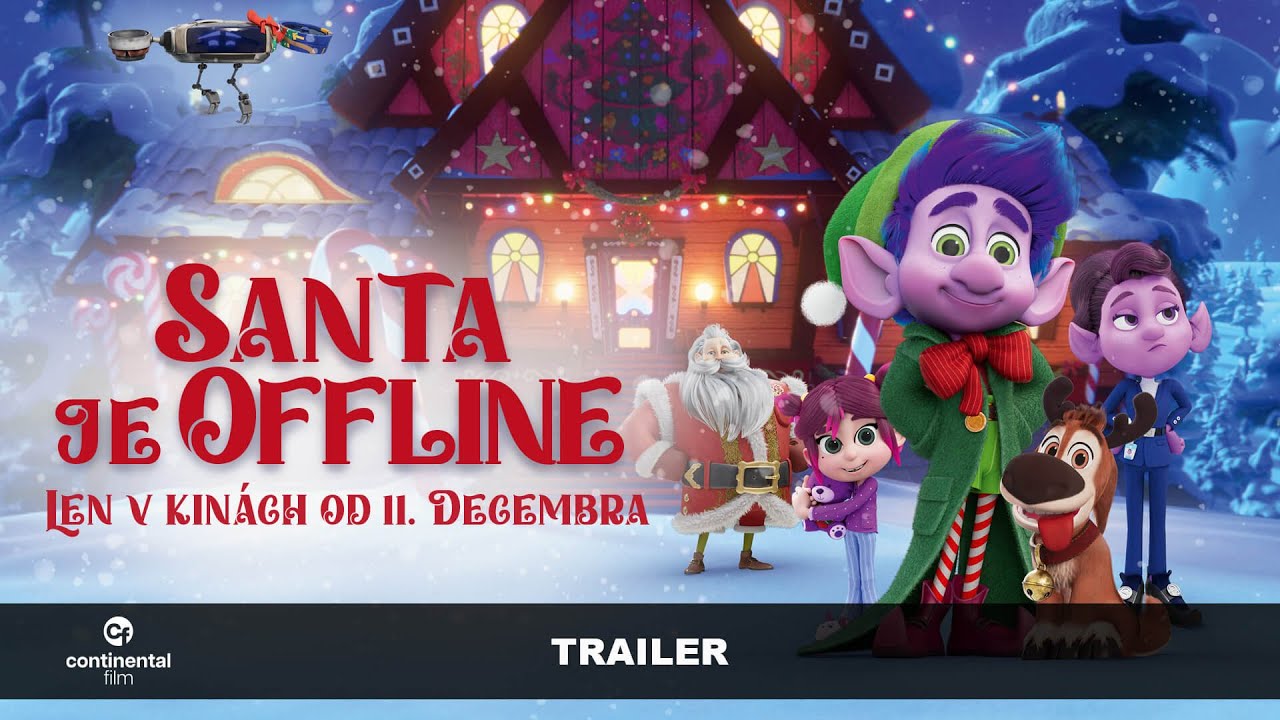This screenshot has width=1280, height=720.
Task: Click the glowing front door of the house
Action: pyautogui.click(x=634, y=296)
